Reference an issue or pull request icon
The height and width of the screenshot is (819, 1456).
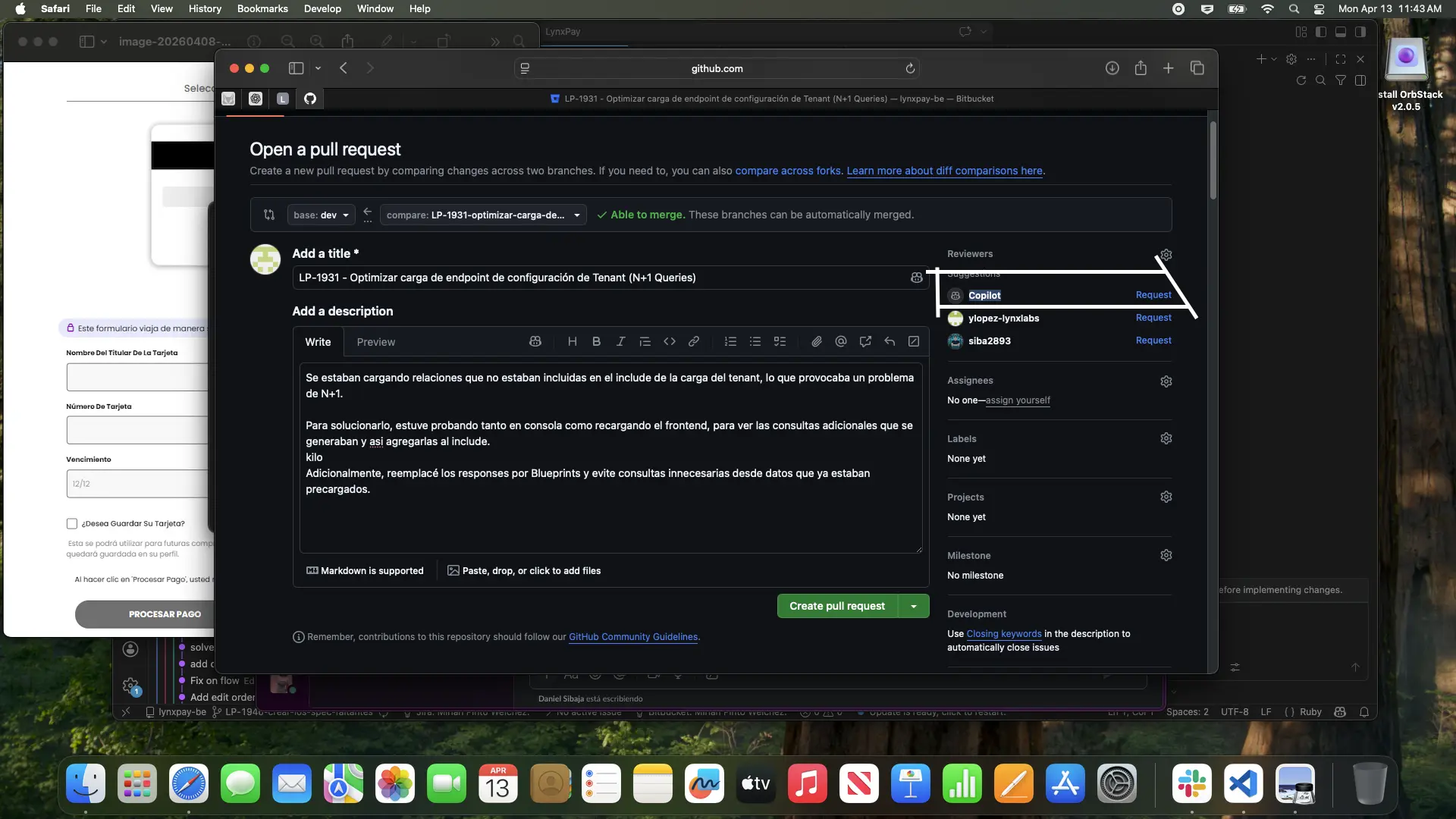[x=865, y=342]
